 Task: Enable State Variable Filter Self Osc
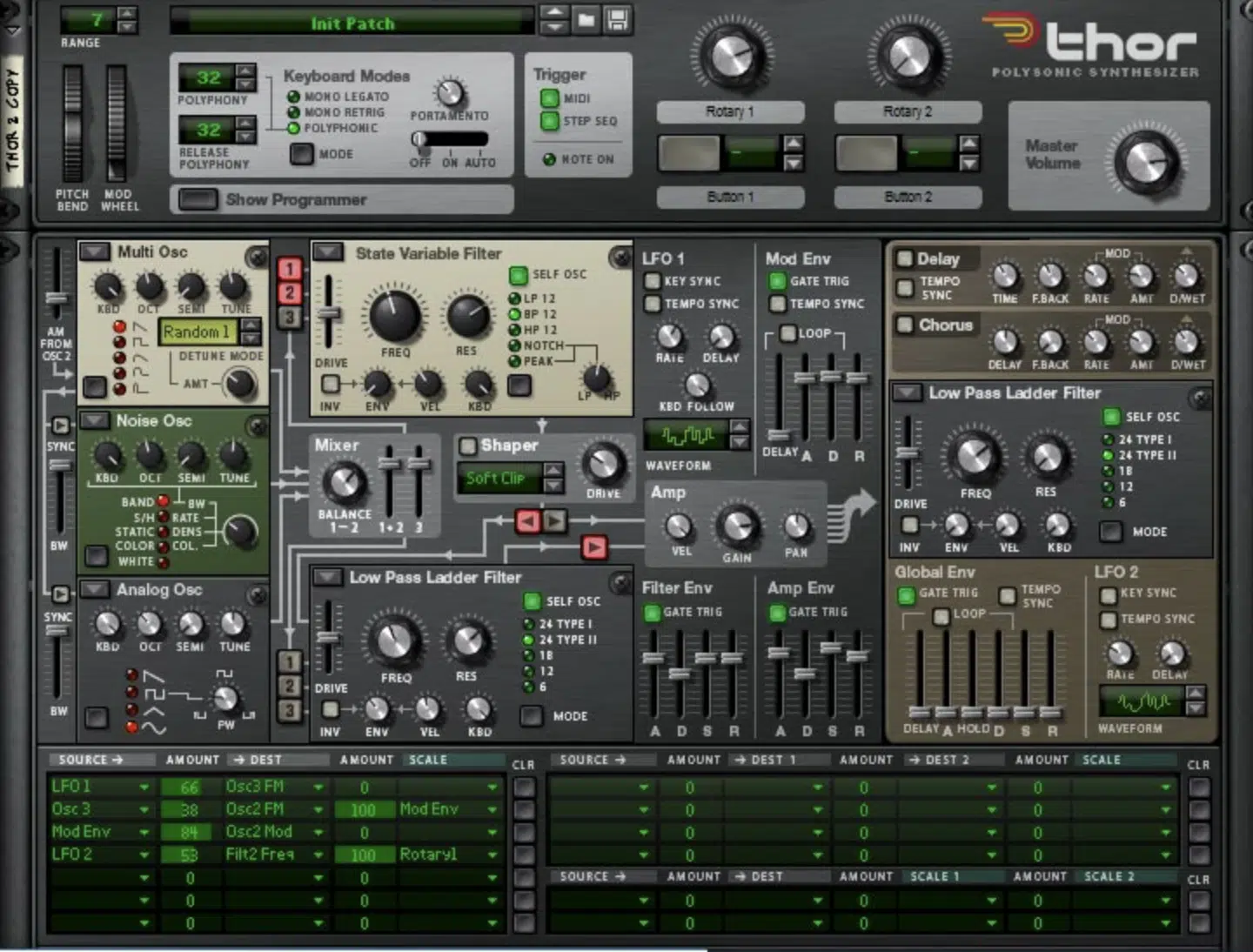coord(519,275)
